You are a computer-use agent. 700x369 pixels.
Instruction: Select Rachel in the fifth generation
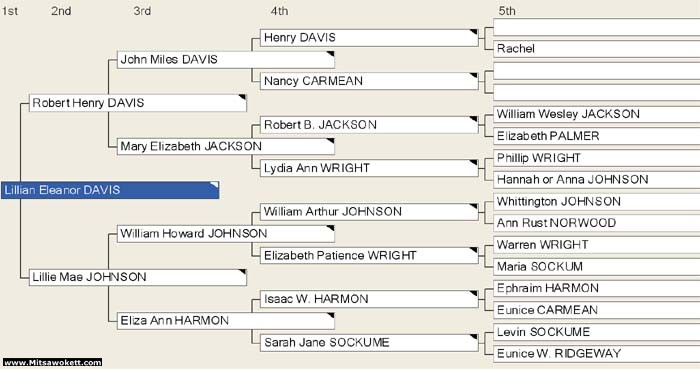[597, 49]
